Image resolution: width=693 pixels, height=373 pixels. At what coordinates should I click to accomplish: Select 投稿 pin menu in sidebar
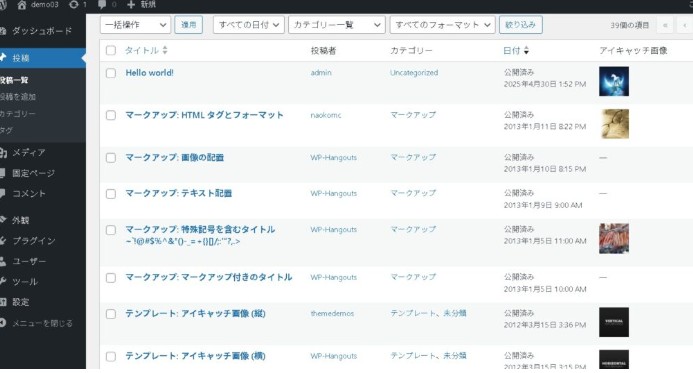(x=42, y=58)
